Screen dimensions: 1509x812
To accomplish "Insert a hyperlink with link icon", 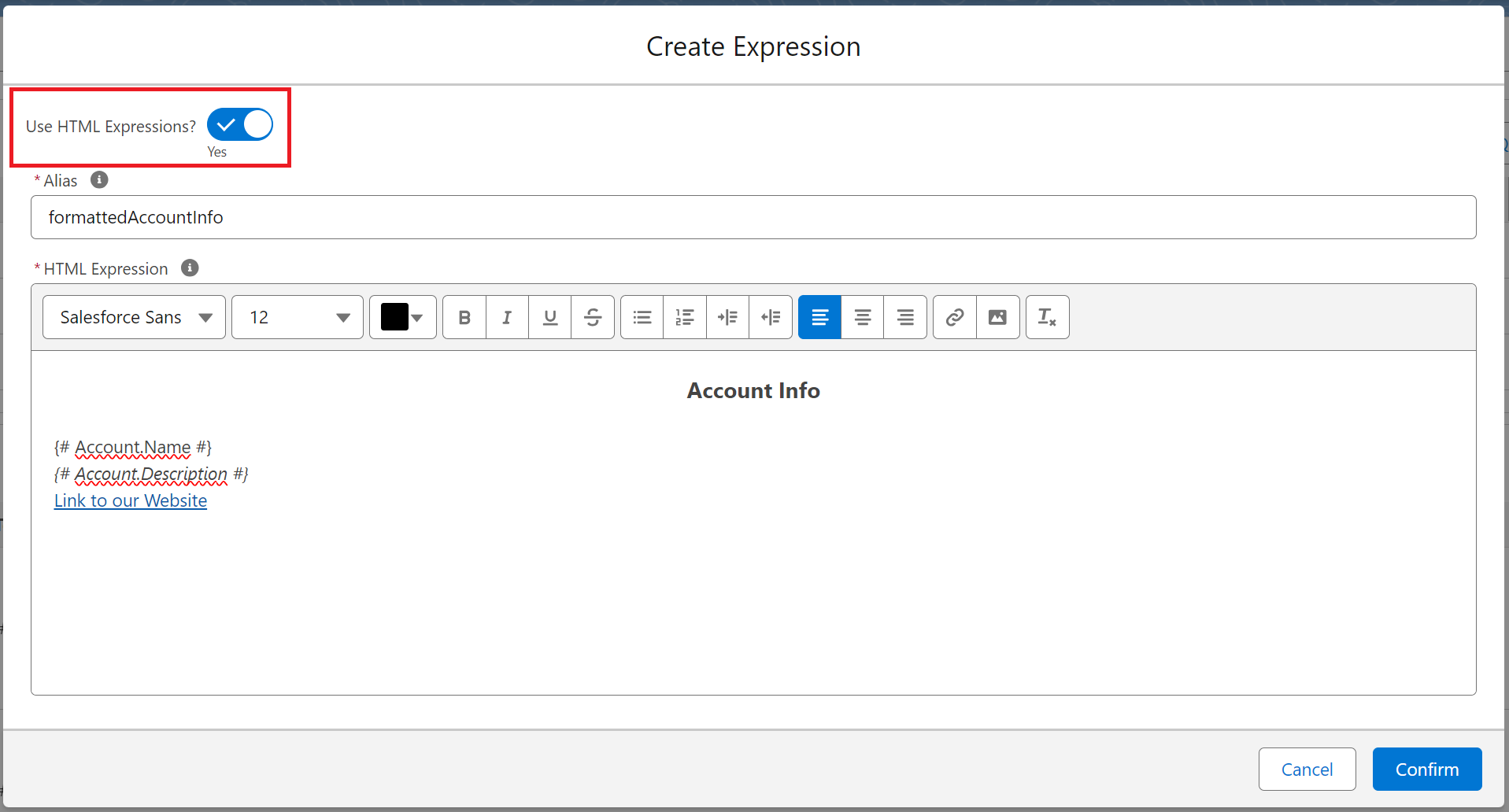I will point(955,317).
